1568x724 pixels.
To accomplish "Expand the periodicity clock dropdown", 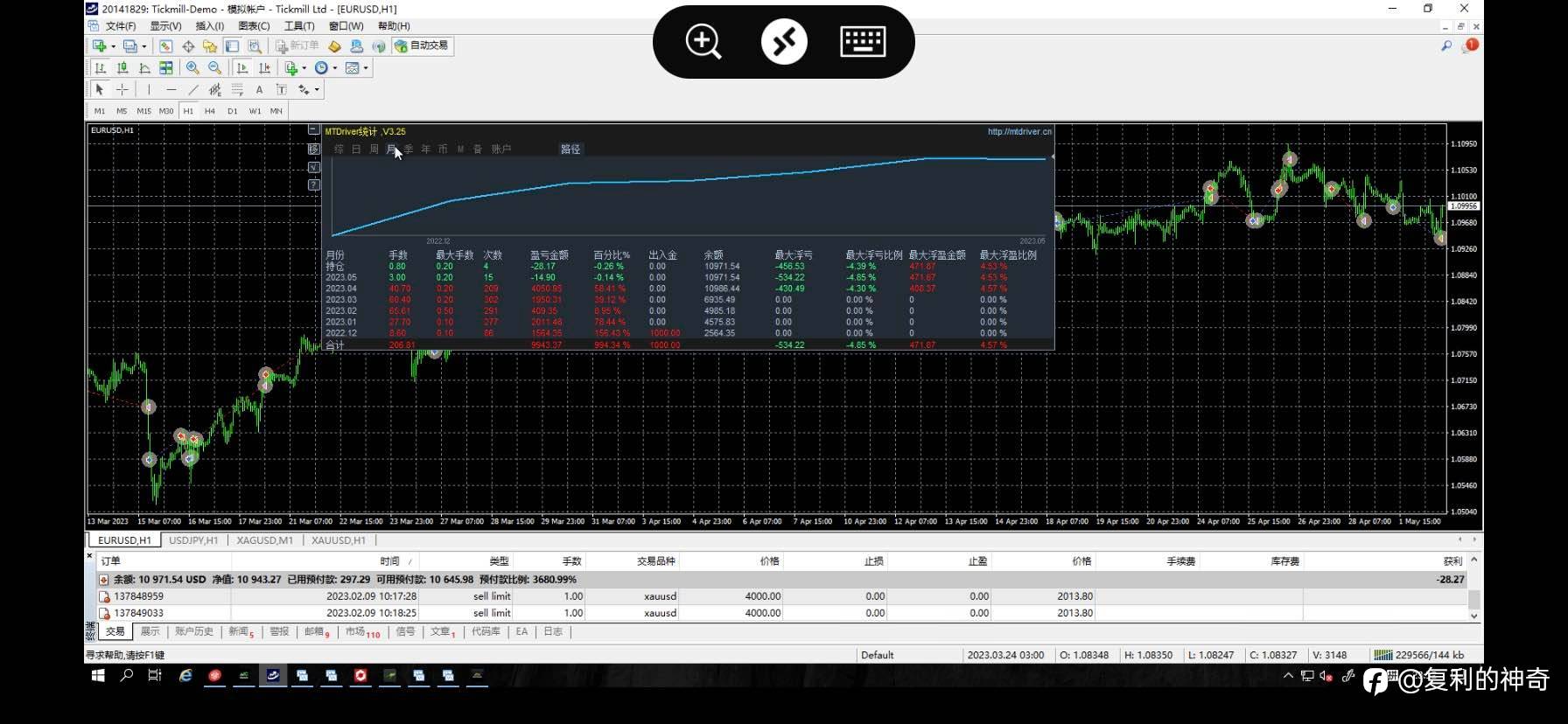I will click(x=334, y=68).
